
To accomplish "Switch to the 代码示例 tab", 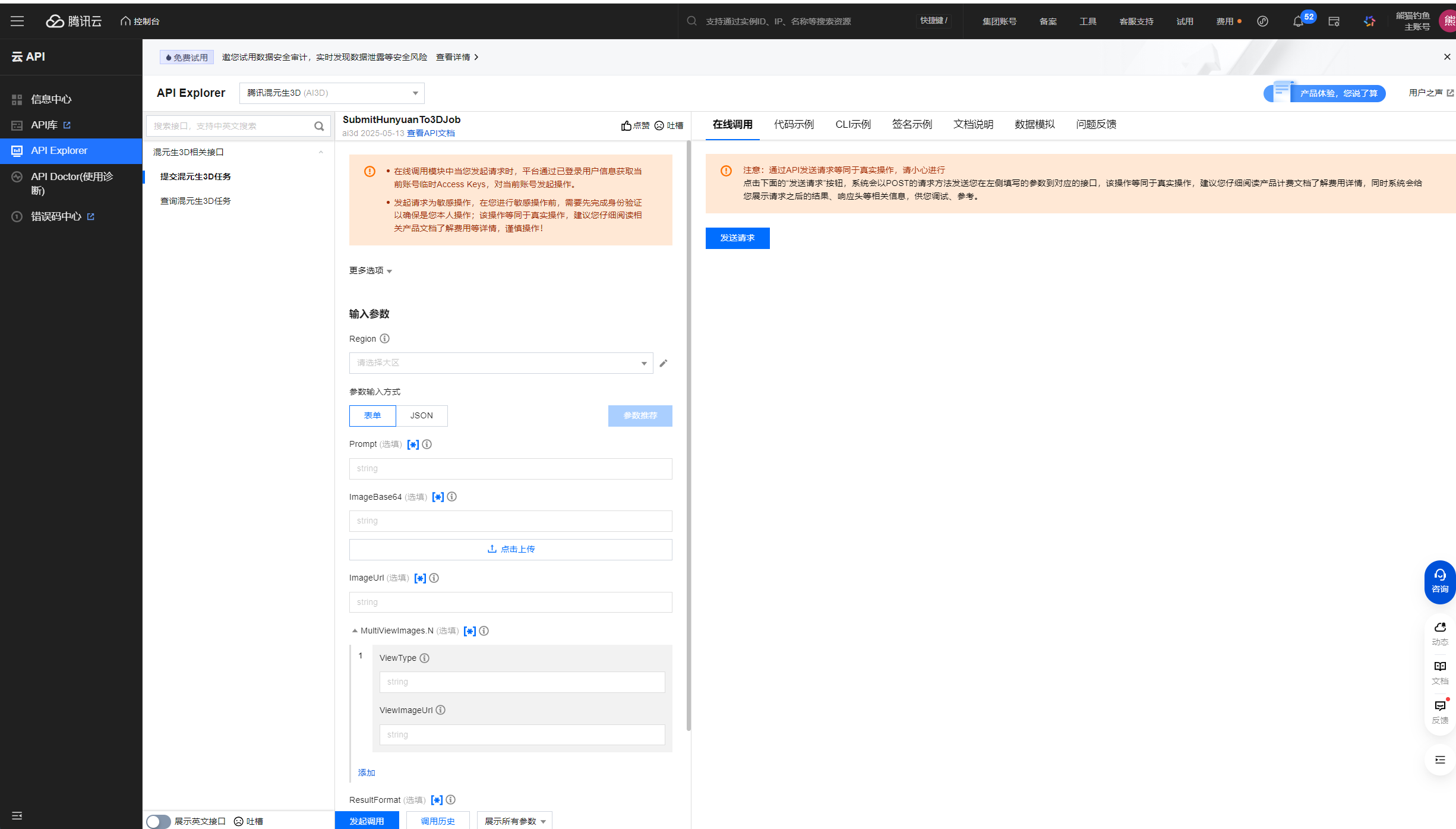I will pos(794,124).
